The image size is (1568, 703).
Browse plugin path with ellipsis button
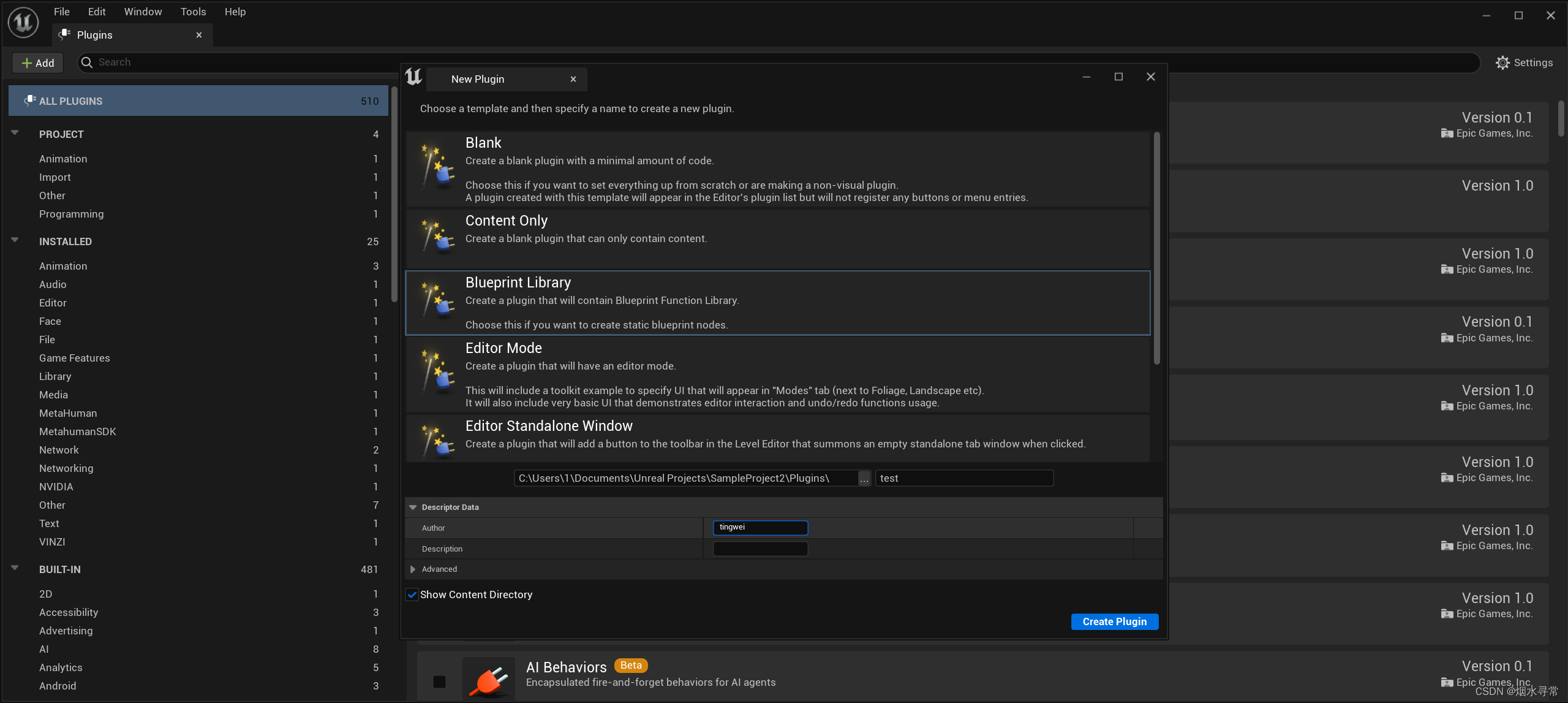coord(864,479)
